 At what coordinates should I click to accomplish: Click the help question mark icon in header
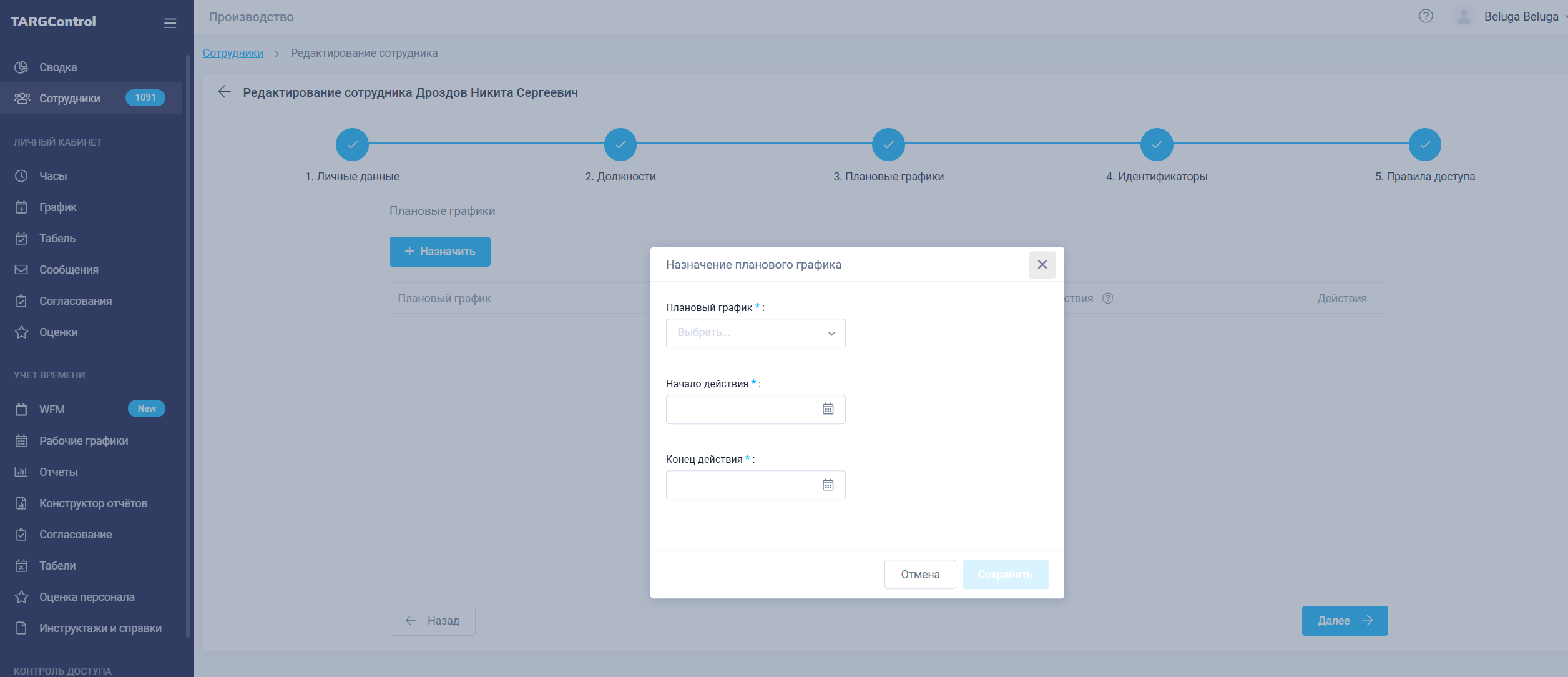(x=1426, y=16)
